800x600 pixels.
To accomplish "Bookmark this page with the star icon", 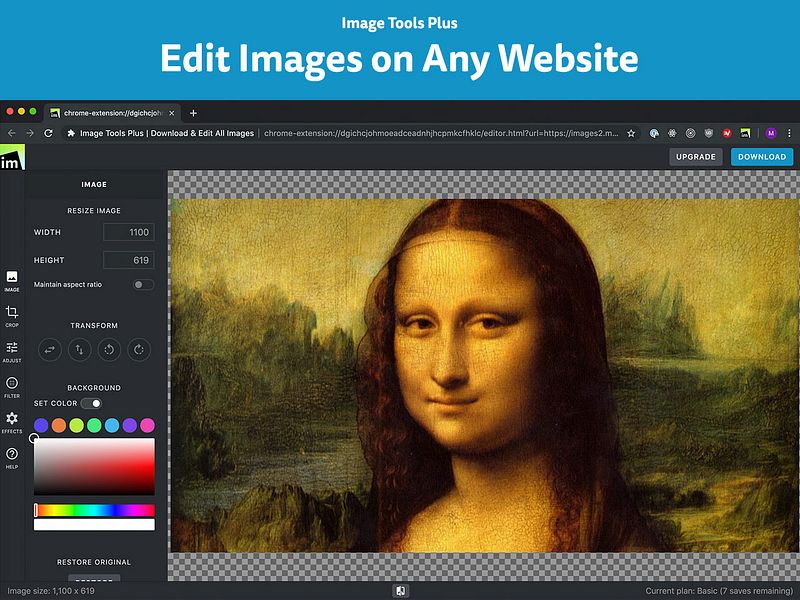I will click(631, 133).
